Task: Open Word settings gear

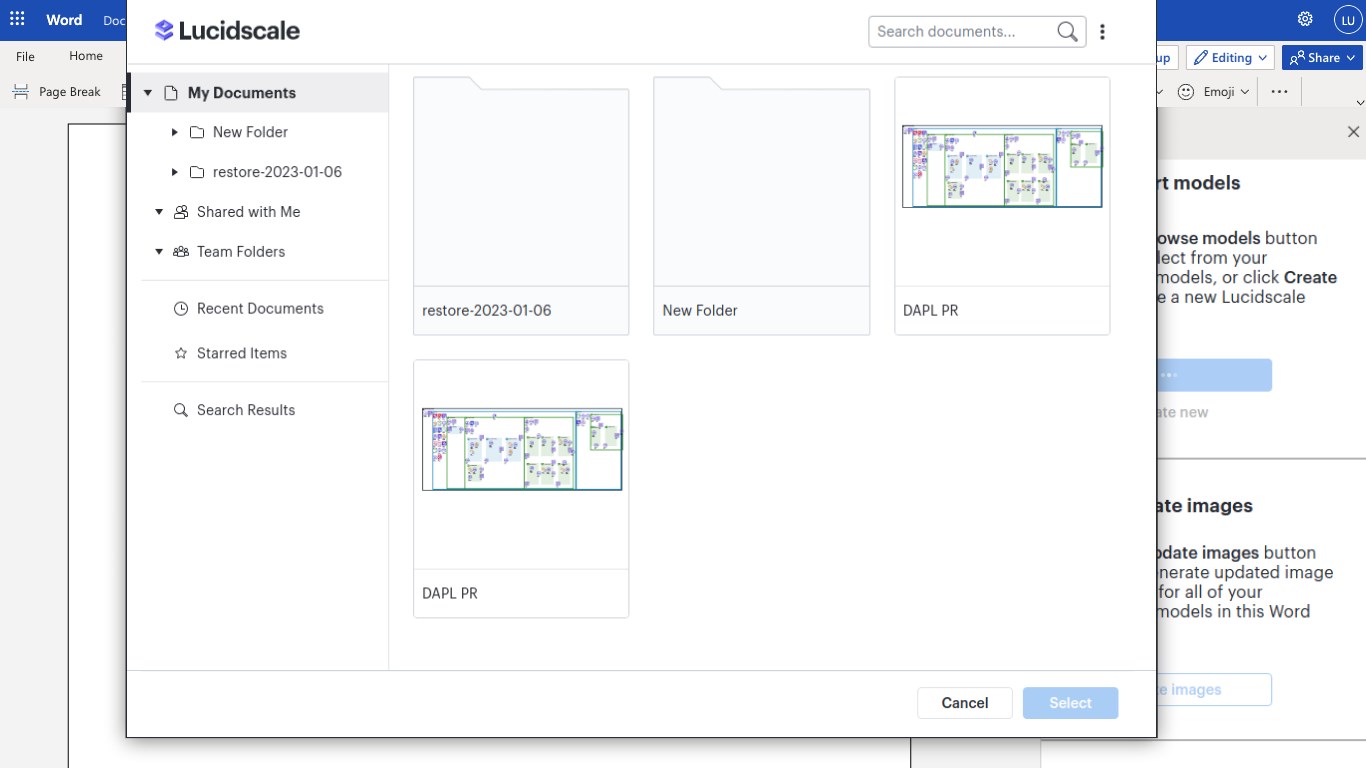Action: click(1305, 19)
